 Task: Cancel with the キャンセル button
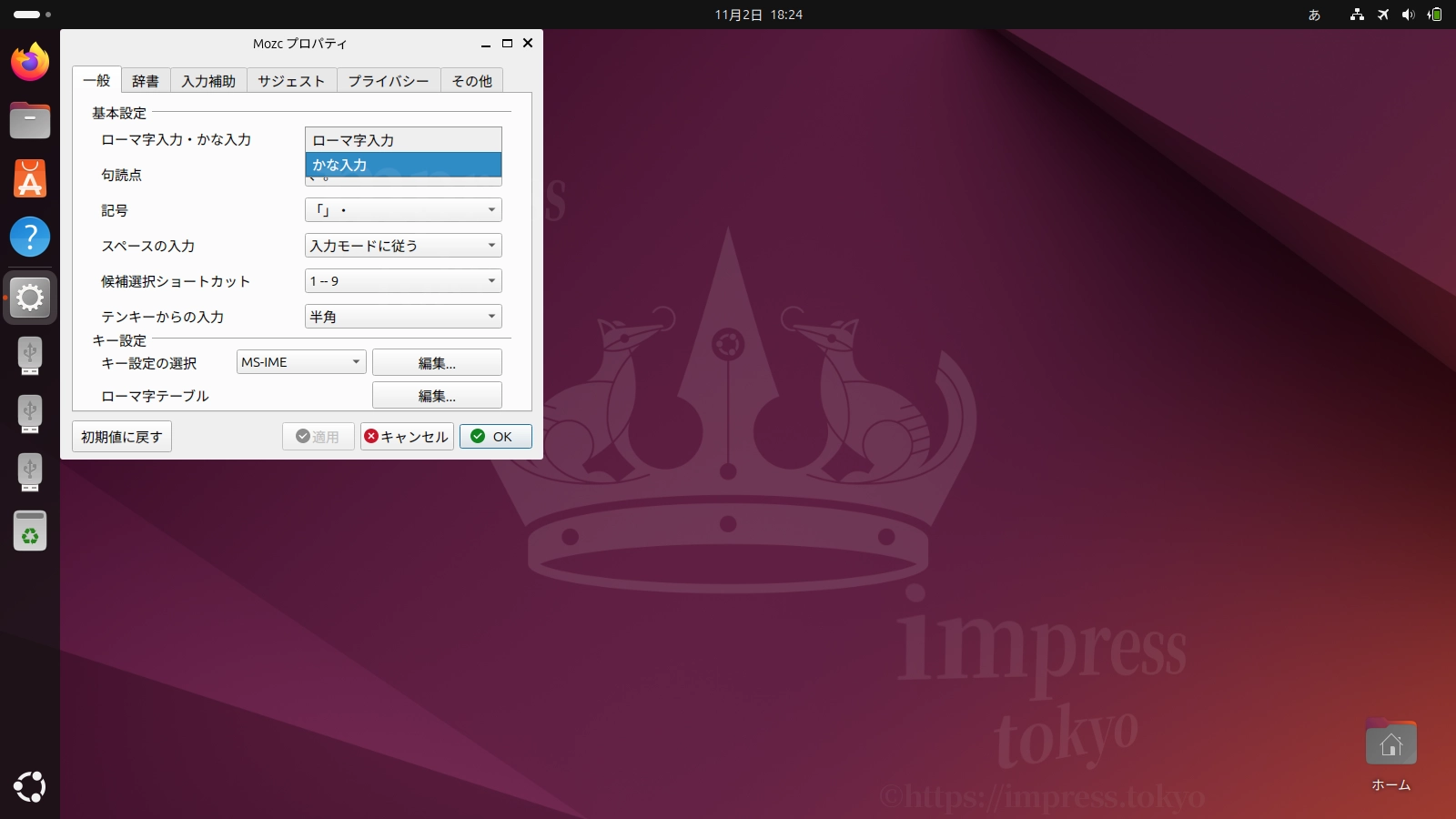click(407, 437)
